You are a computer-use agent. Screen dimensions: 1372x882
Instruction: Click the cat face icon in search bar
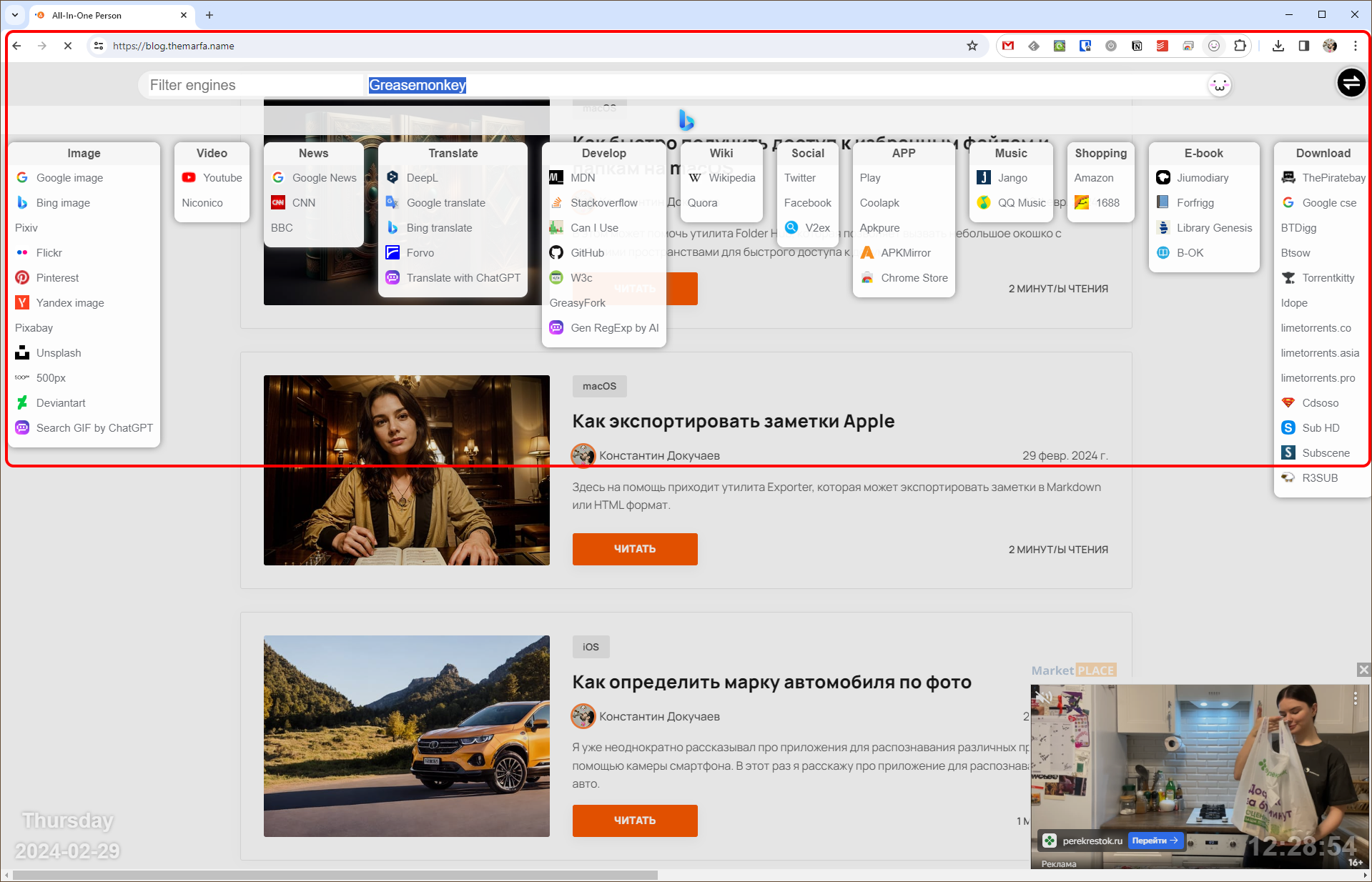click(x=1219, y=86)
